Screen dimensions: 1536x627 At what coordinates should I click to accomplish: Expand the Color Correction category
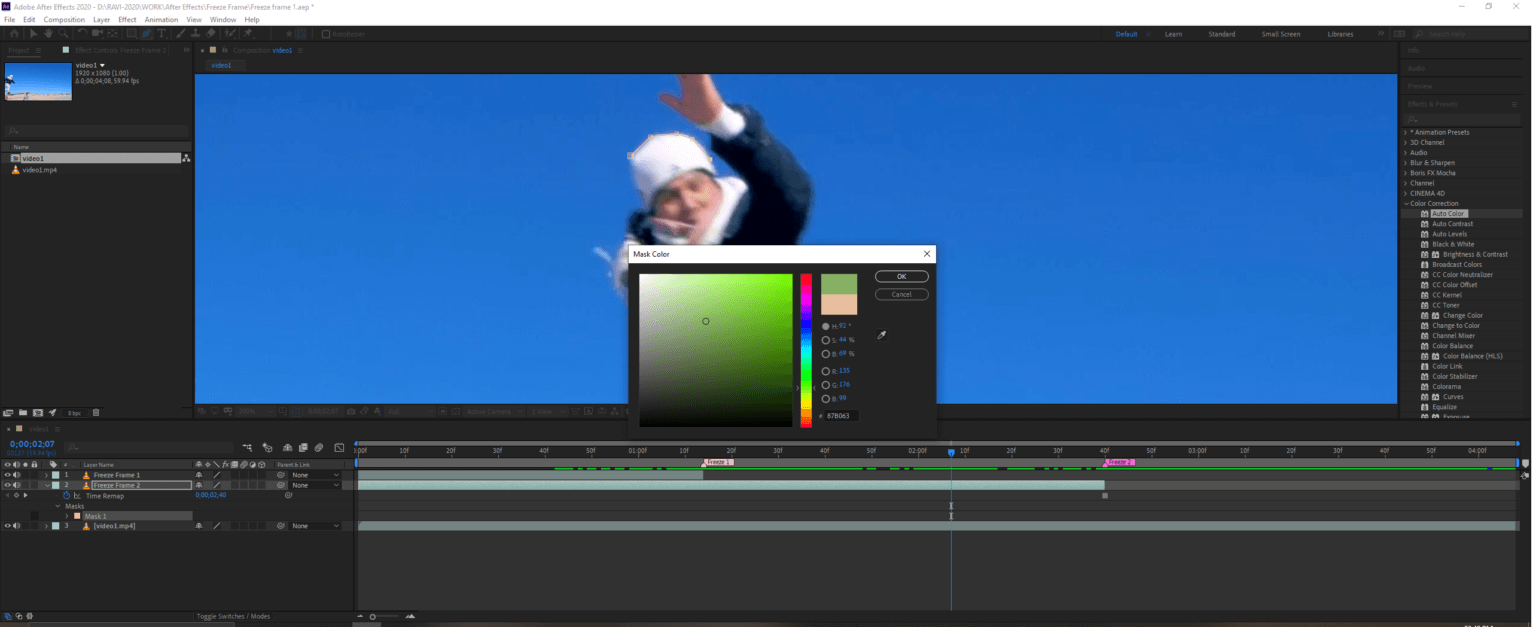click(x=1406, y=203)
